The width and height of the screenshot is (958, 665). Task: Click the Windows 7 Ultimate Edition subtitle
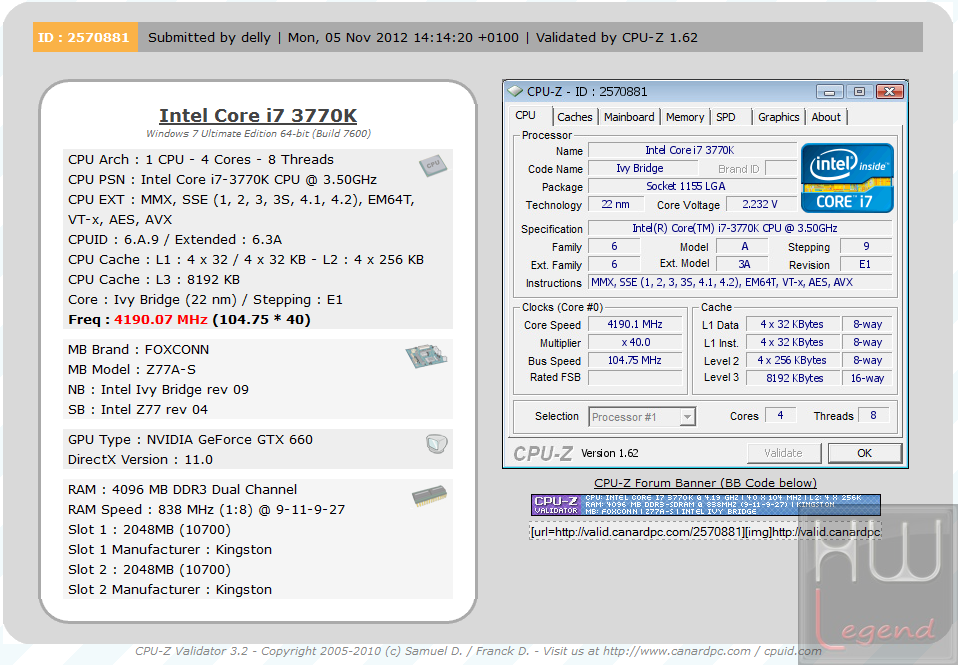click(x=258, y=133)
